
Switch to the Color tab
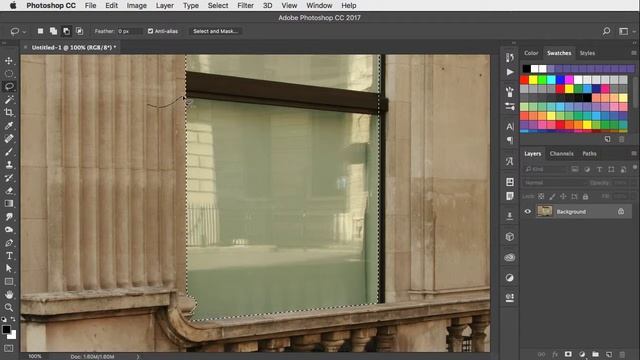click(x=531, y=53)
